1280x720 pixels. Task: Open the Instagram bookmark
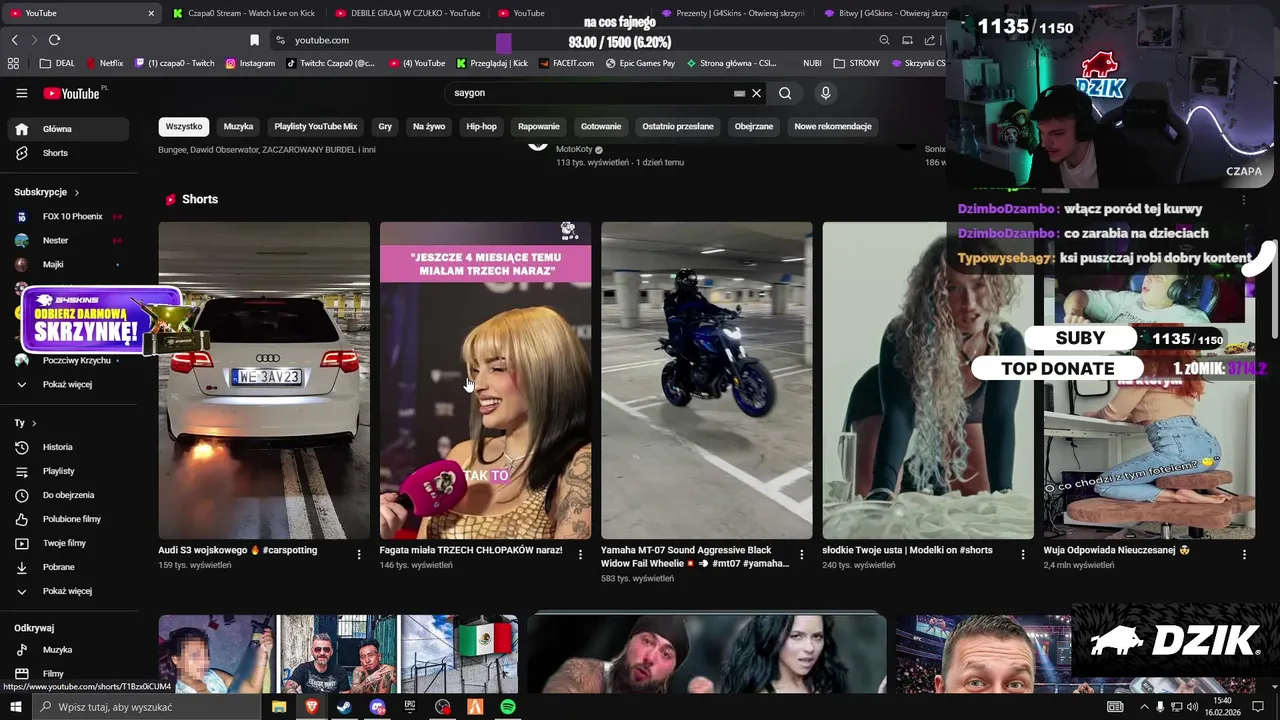(x=250, y=63)
